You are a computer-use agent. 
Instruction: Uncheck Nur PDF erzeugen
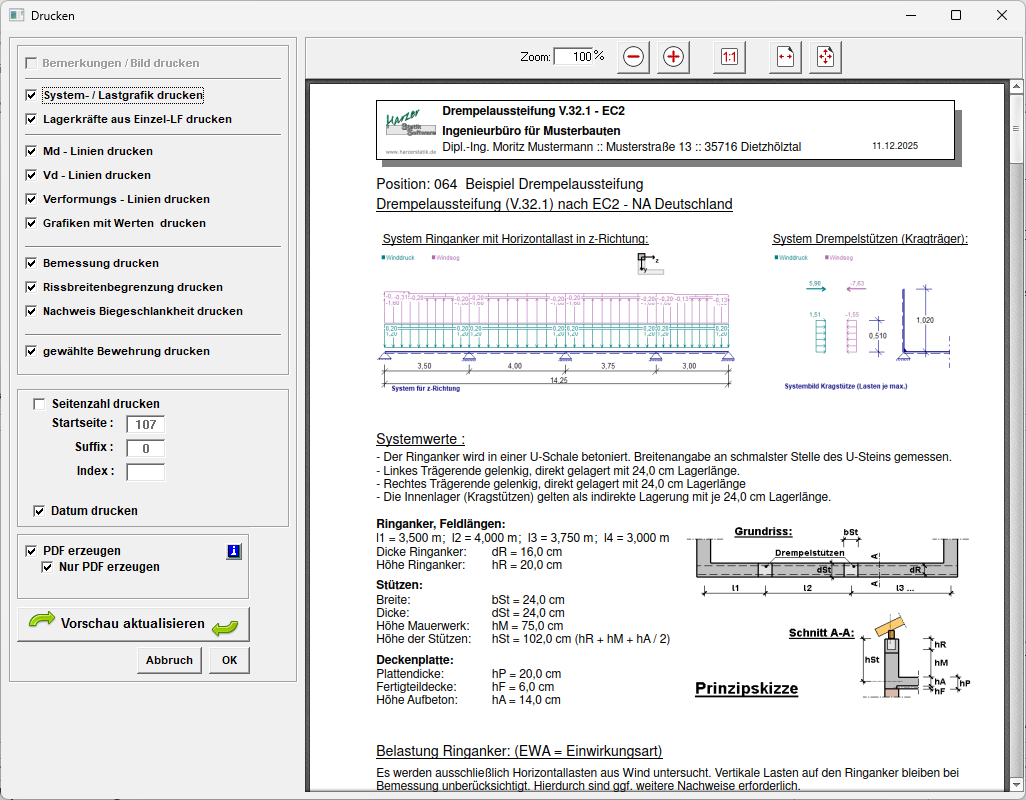pyautogui.click(x=47, y=567)
